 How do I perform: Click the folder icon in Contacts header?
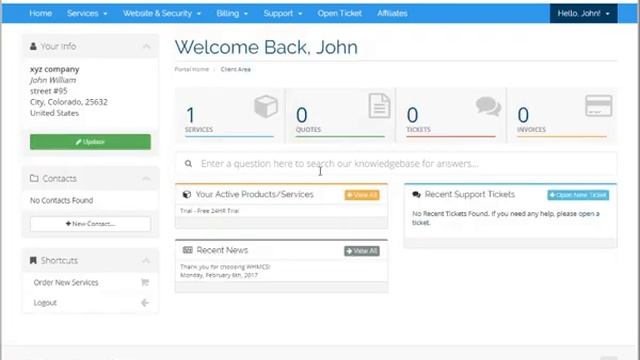pos(34,178)
